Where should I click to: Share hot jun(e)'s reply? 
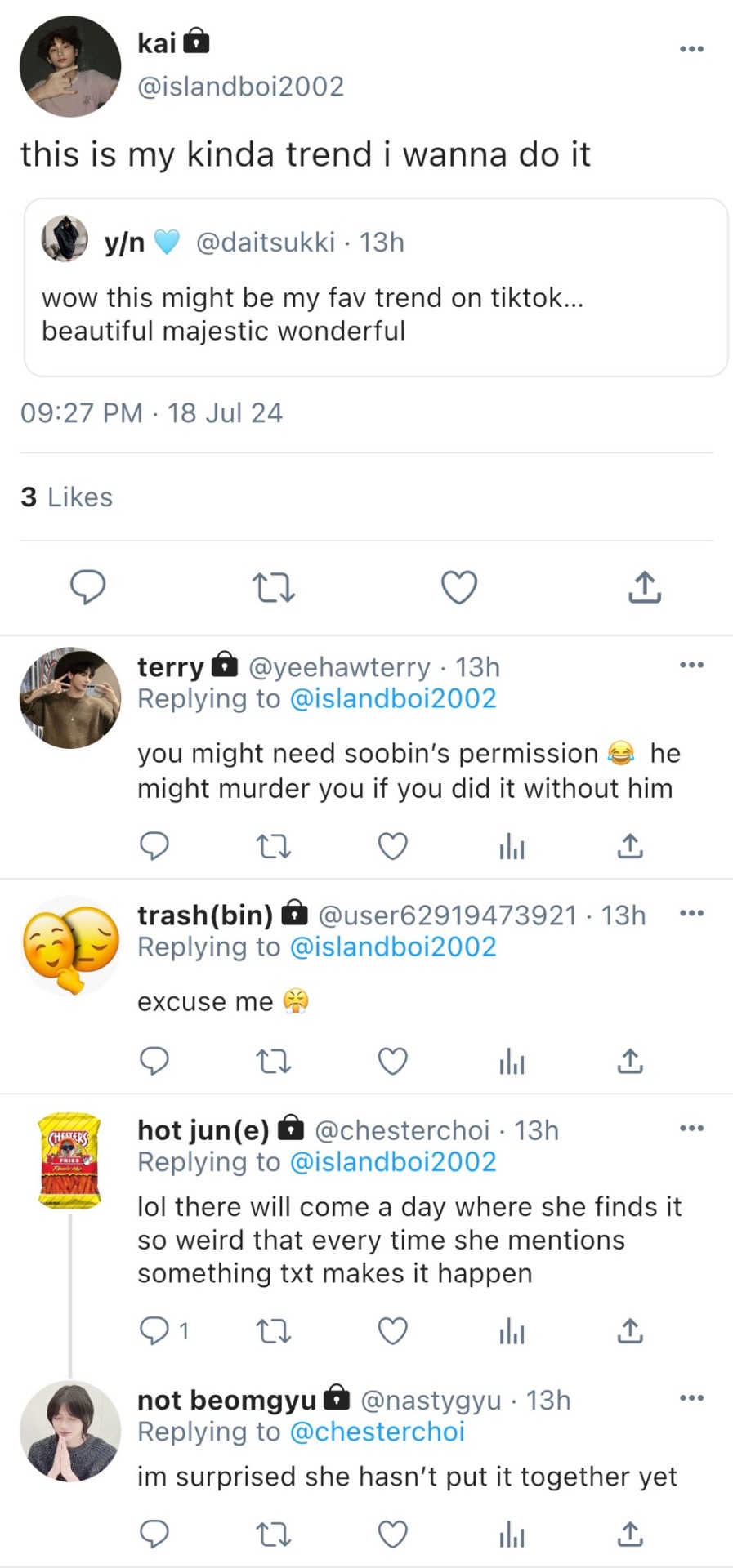point(630,1331)
